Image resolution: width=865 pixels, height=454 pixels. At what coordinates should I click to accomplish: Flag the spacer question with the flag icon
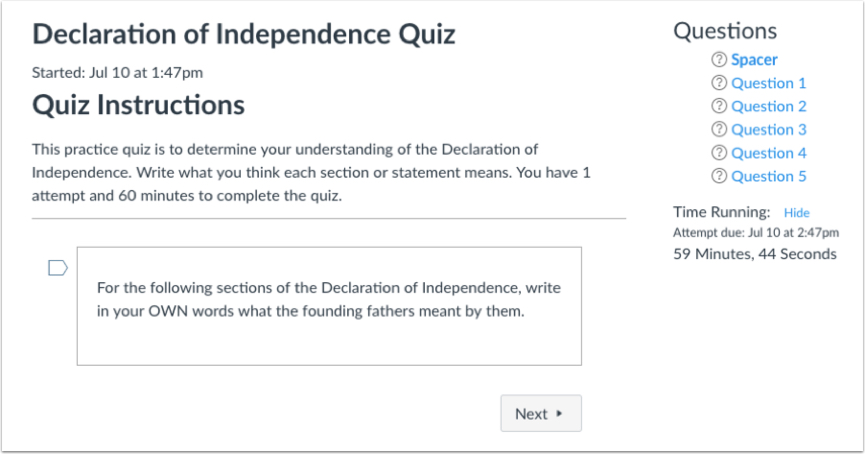point(57,268)
